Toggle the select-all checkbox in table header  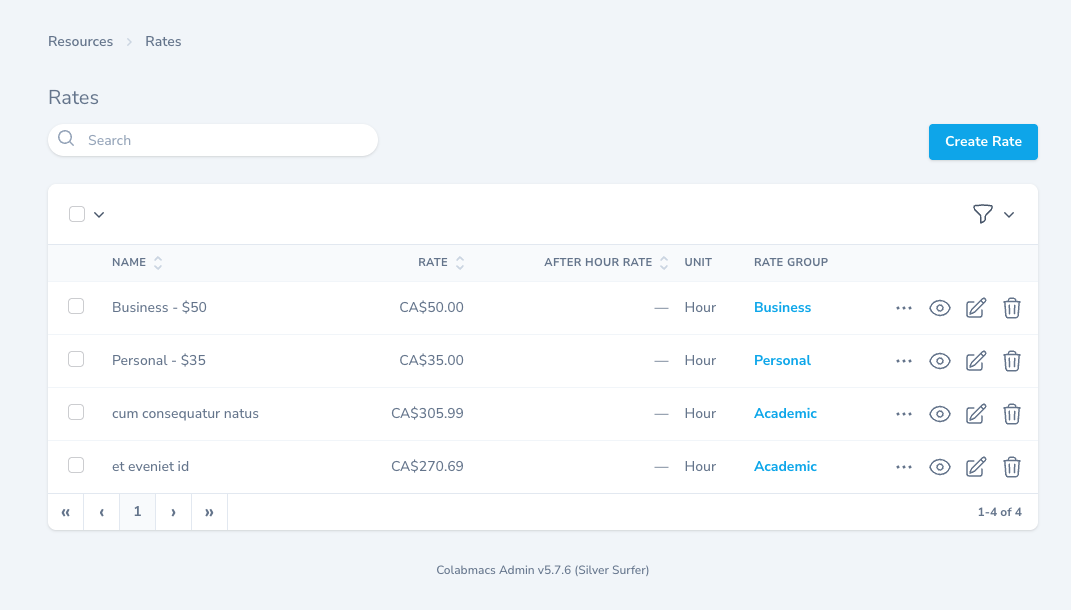click(76, 214)
